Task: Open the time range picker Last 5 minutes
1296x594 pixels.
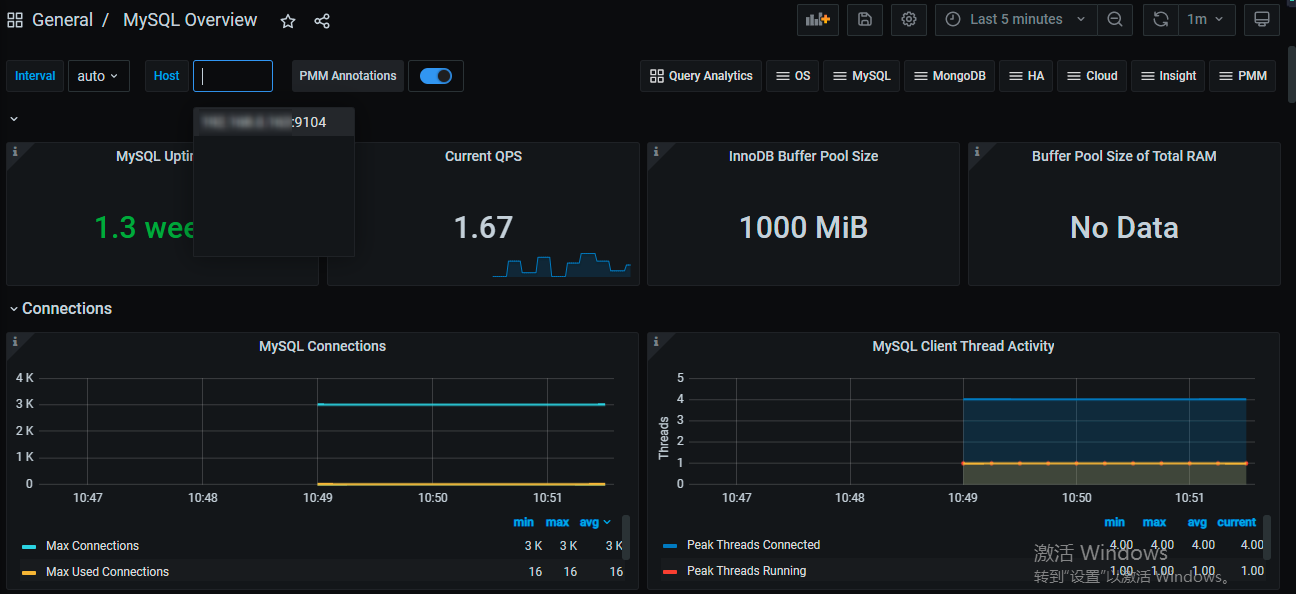Action: pyautogui.click(x=1015, y=19)
